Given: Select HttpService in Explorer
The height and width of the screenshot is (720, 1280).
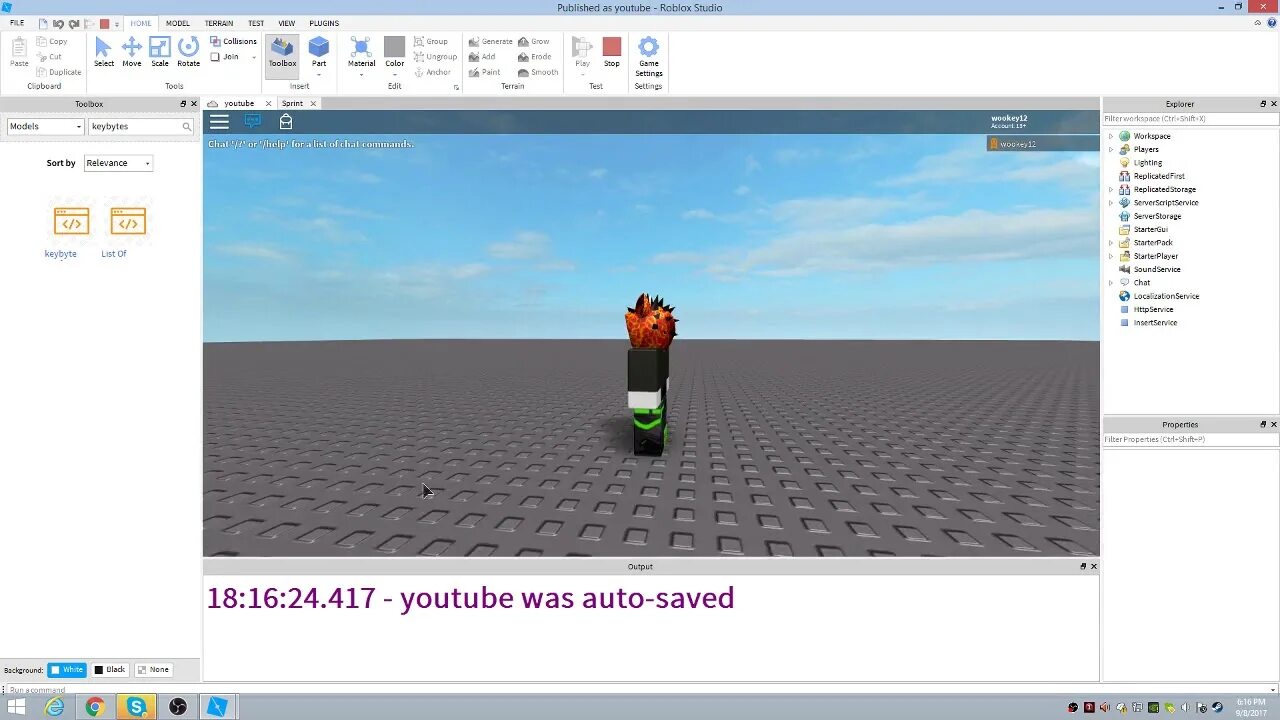Looking at the screenshot, I should tap(1153, 309).
